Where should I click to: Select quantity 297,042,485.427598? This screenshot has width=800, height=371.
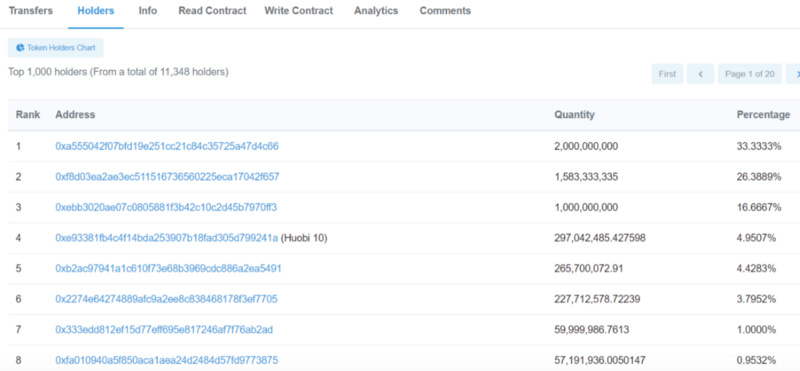click(x=601, y=238)
